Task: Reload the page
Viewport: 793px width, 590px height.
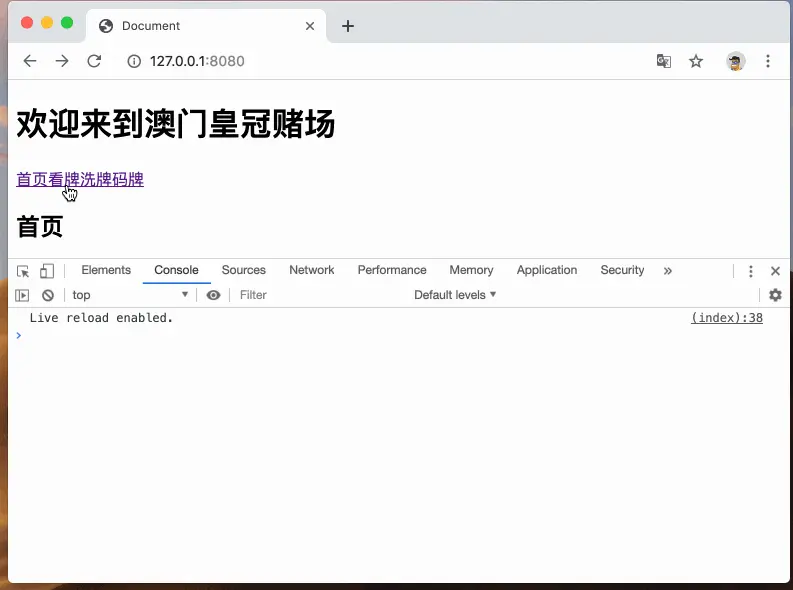Action: pos(94,61)
